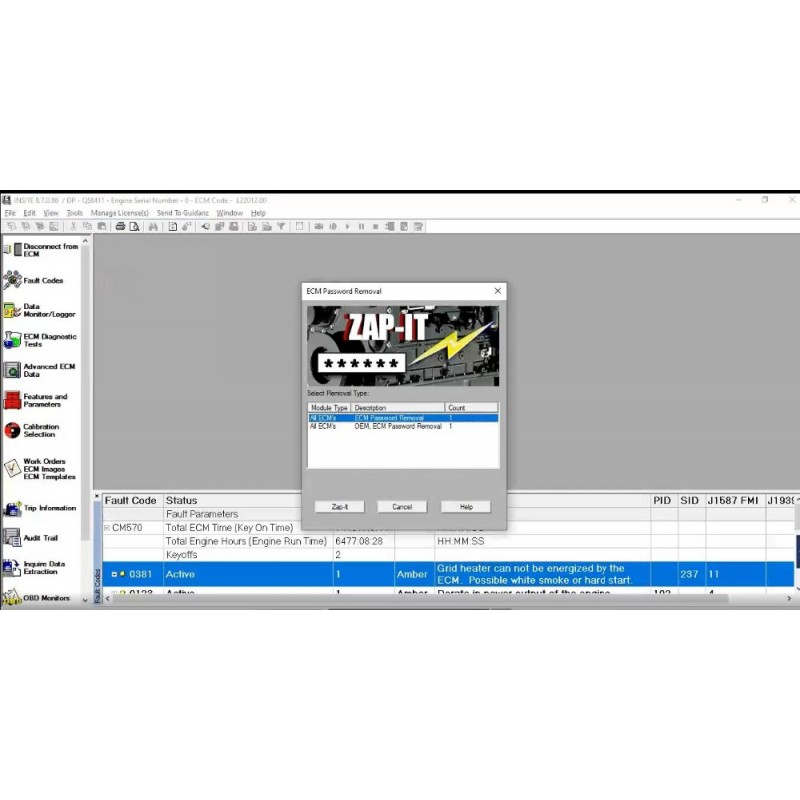The image size is (800, 800).
Task: Open the Audit Trail view
Action: click(40, 538)
